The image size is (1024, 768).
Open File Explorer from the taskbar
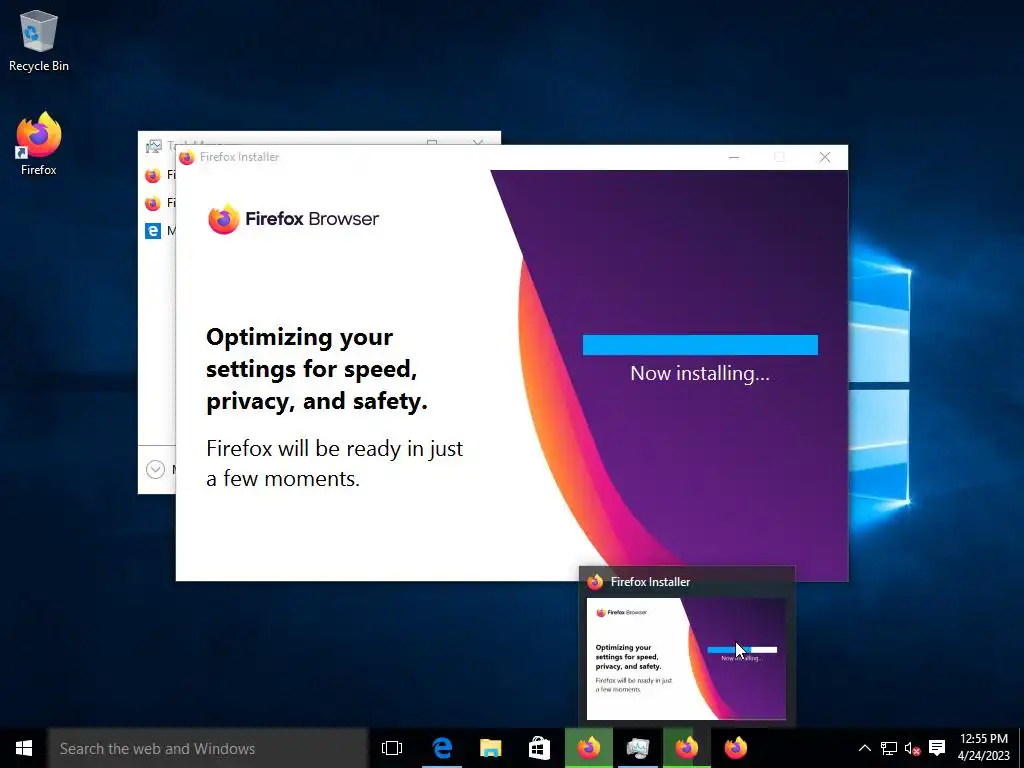point(490,748)
